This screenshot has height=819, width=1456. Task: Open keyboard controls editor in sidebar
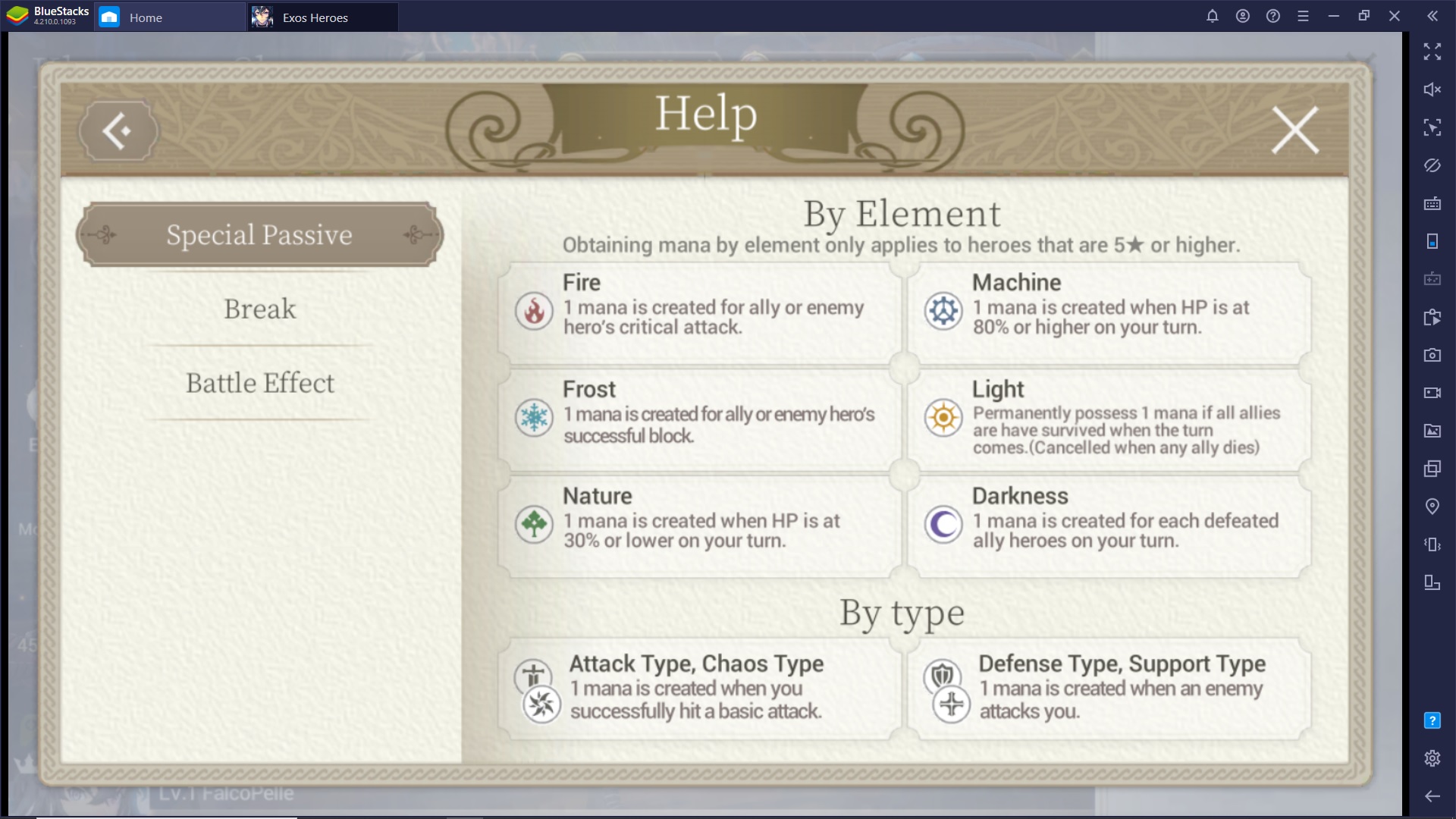tap(1432, 203)
